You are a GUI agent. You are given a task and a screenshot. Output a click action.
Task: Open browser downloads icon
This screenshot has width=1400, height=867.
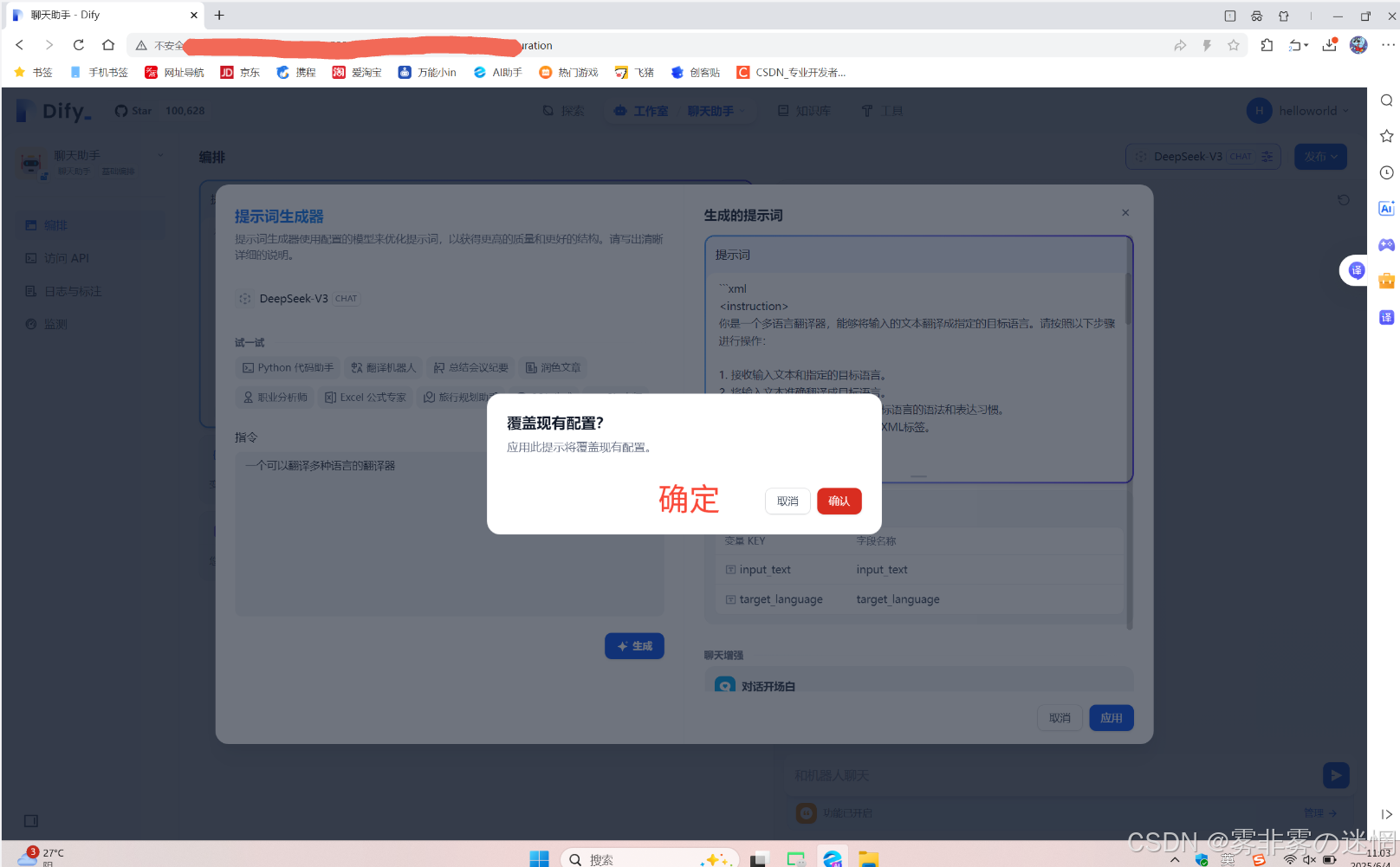[x=1330, y=45]
